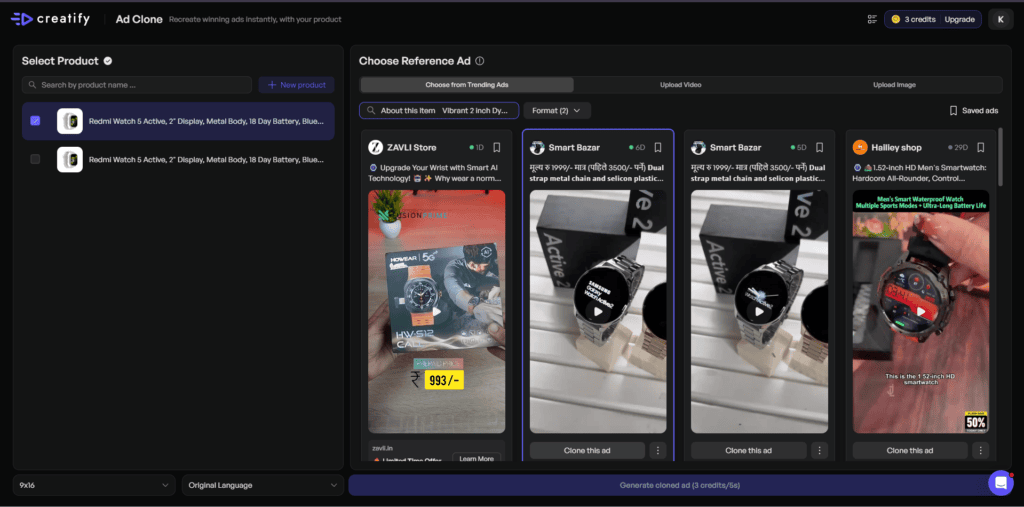The image size is (1024, 507).
Task: Click the Upgrade link
Action: coord(959,20)
